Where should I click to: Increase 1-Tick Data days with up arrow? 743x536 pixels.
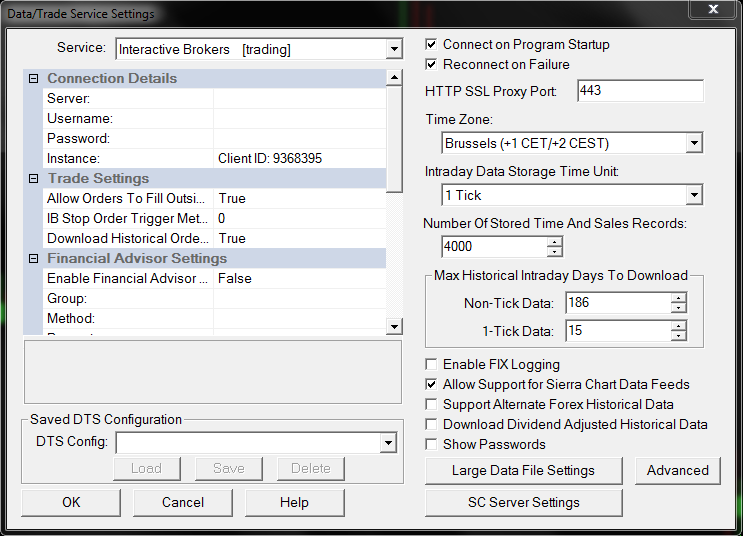pos(679,326)
